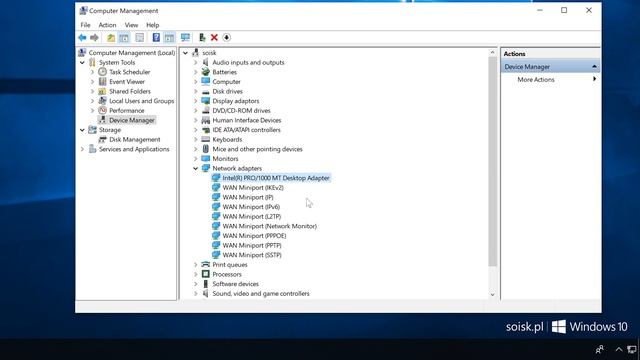
Task: Collapse the System Tools tree node
Action: (82, 62)
